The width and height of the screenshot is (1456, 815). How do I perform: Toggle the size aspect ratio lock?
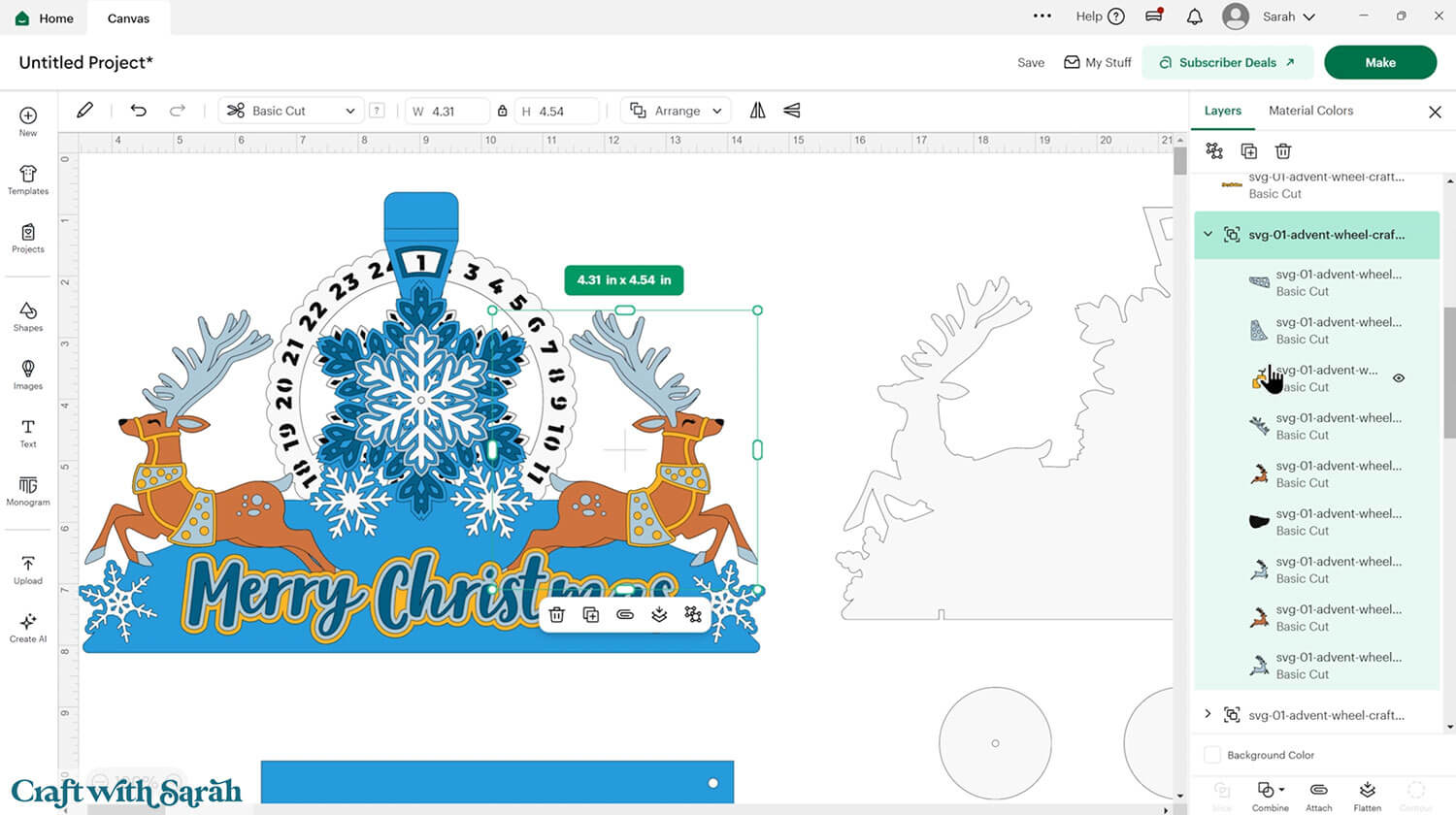tap(502, 111)
